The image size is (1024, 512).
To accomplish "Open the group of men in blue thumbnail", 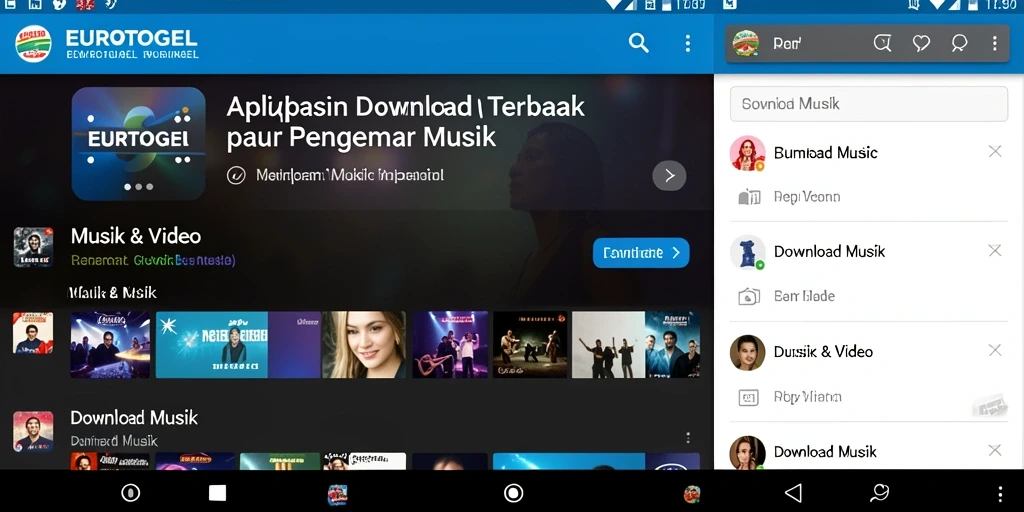I will pos(673,344).
